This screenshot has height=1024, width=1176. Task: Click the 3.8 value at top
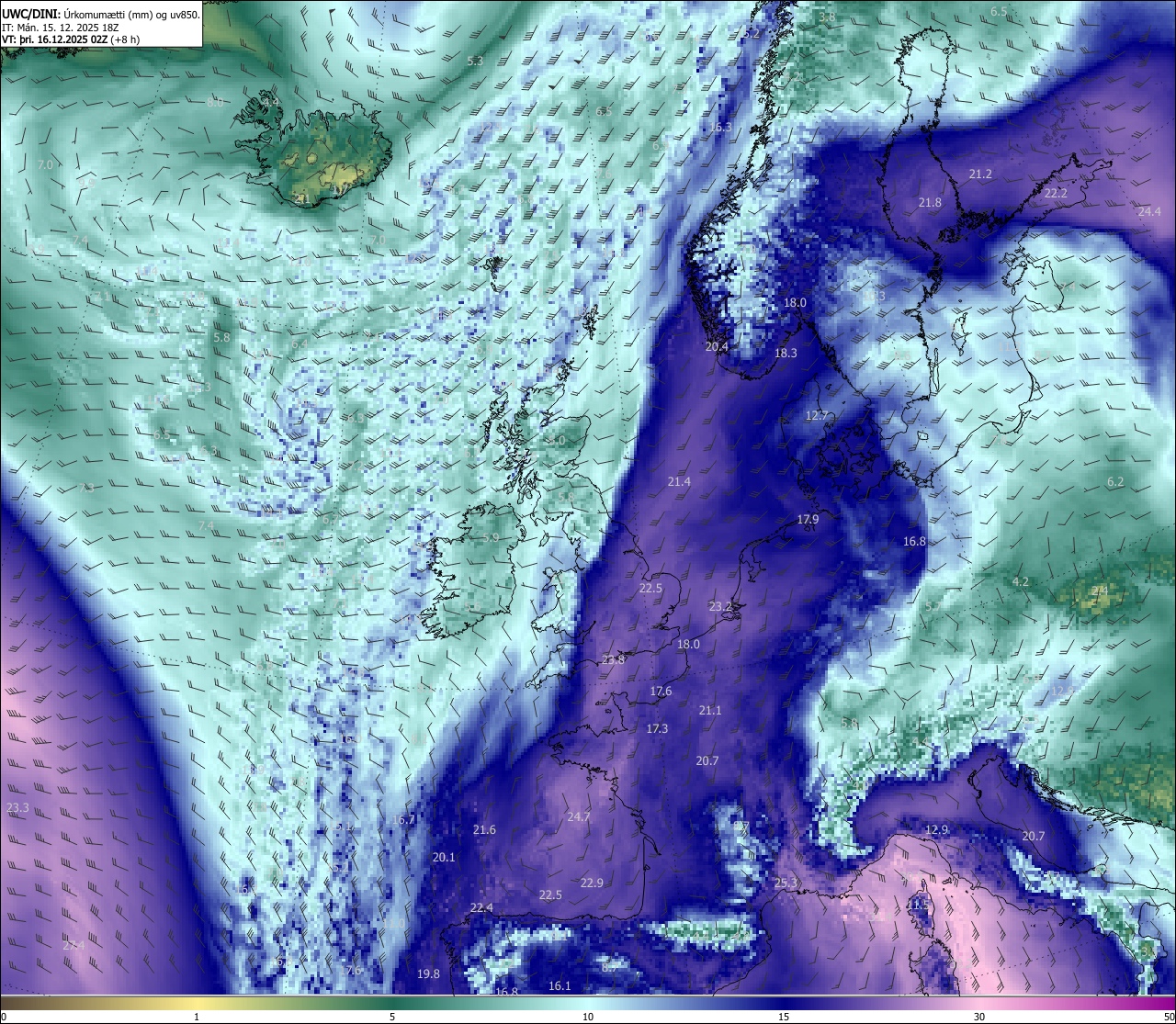pyautogui.click(x=827, y=17)
